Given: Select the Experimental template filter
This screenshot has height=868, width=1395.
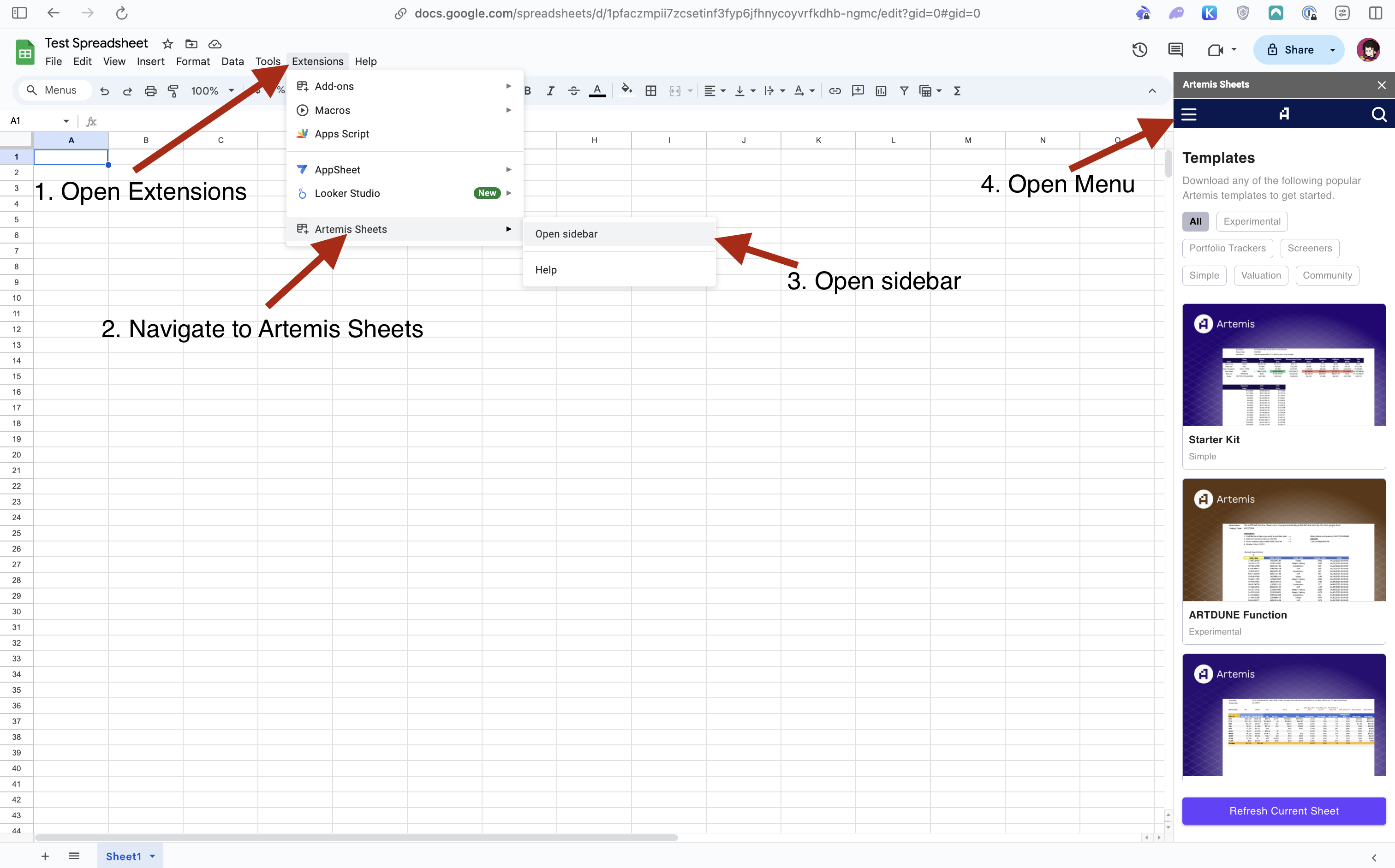Looking at the screenshot, I should click(1252, 221).
